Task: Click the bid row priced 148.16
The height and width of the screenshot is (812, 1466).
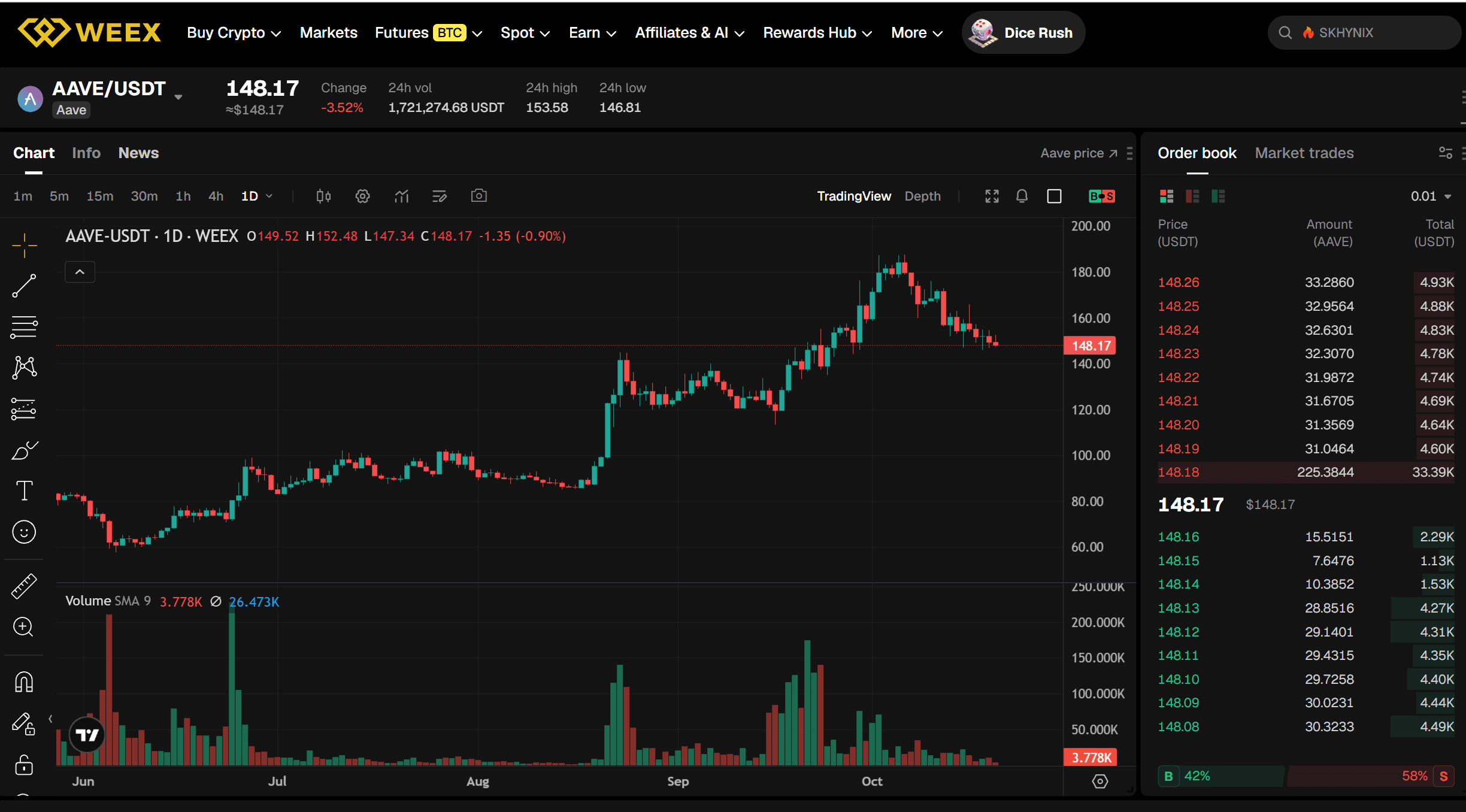Action: [1306, 537]
